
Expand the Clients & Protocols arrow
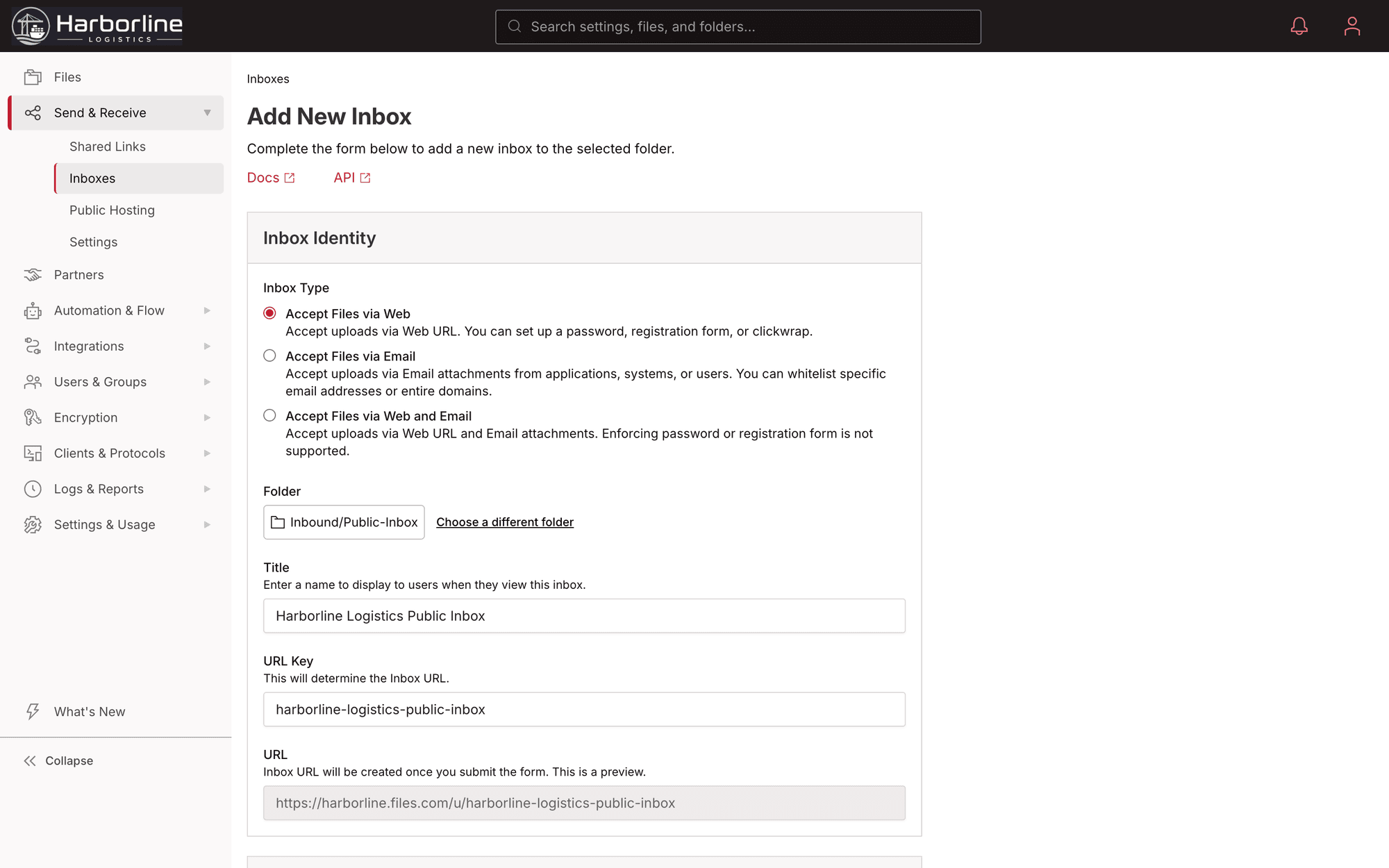pyautogui.click(x=207, y=453)
